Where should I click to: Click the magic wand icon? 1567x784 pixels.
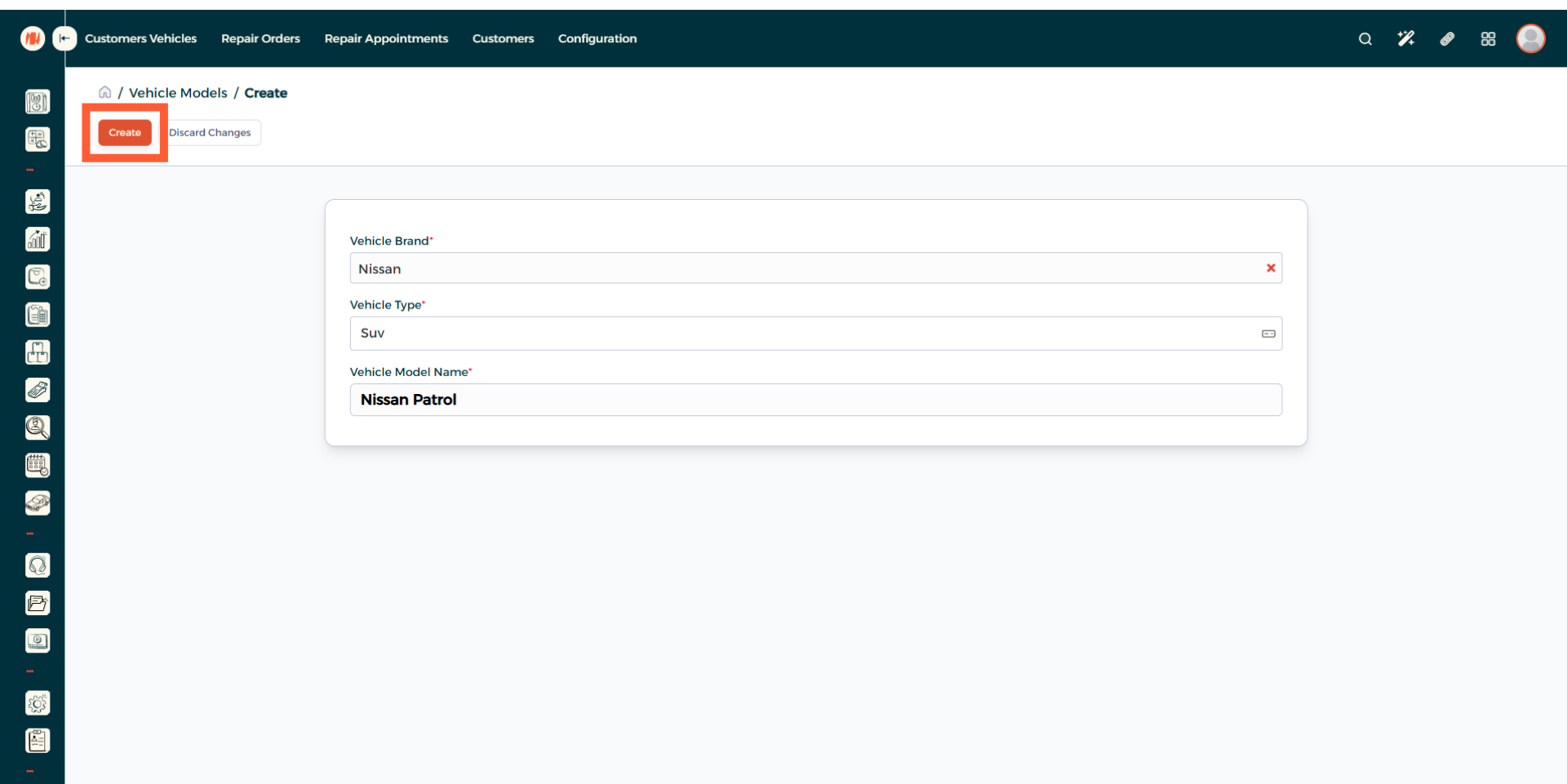tap(1405, 38)
